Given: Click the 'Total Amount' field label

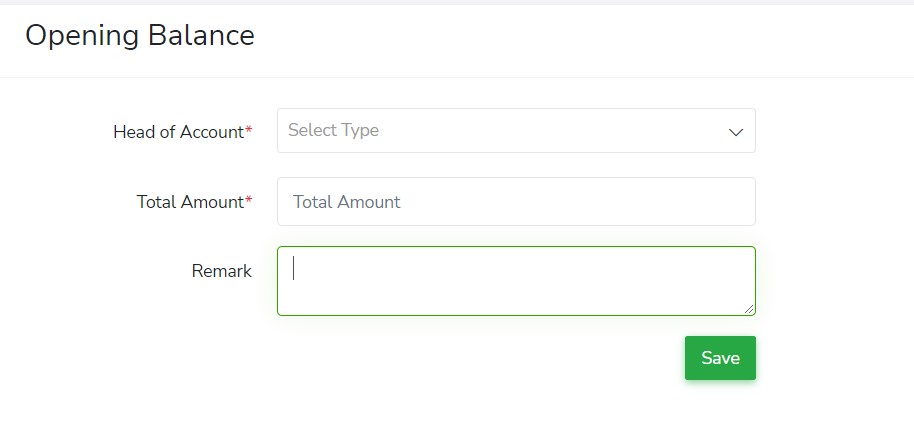Looking at the screenshot, I should point(190,202).
